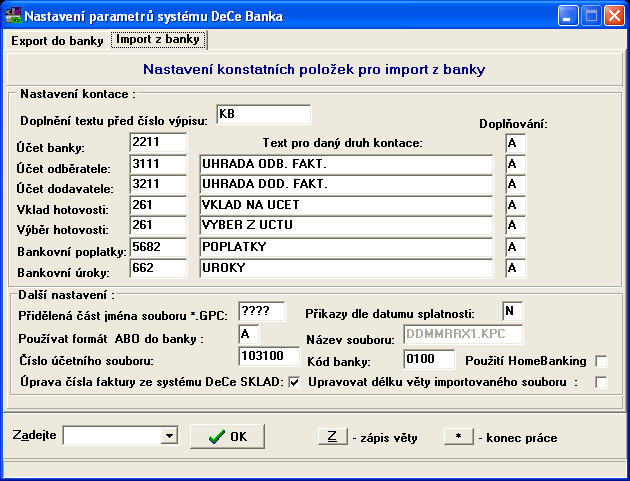Click Doplňování field beside UROKY
Screen dimensions: 630x481
(x=515, y=268)
